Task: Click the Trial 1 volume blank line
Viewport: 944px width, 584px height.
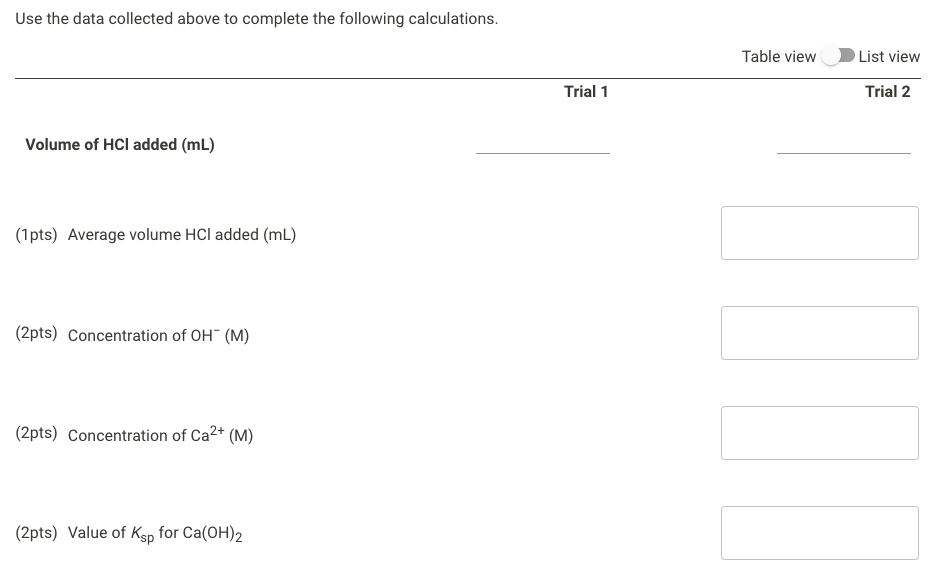Action: [x=543, y=152]
